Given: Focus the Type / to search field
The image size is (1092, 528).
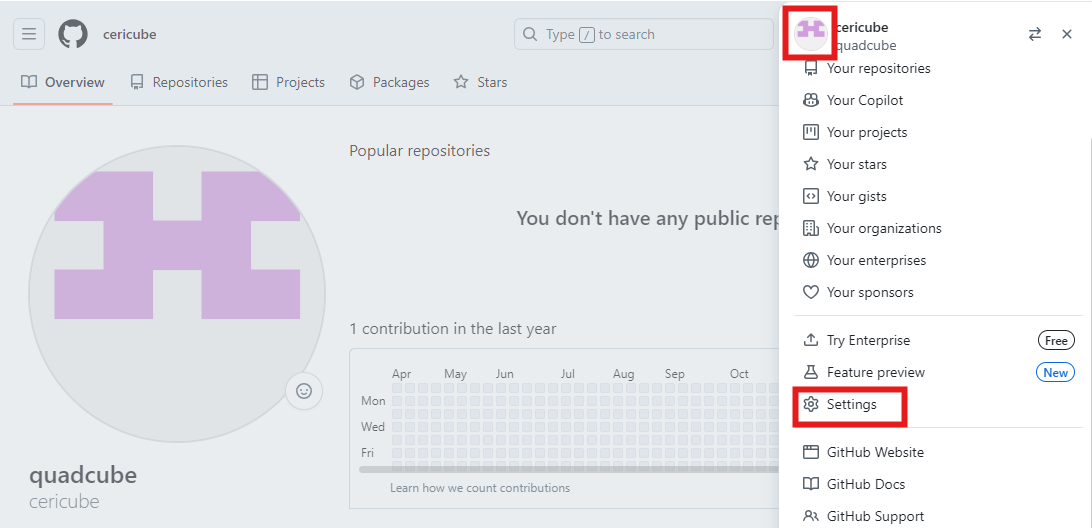Looking at the screenshot, I should coord(644,34).
